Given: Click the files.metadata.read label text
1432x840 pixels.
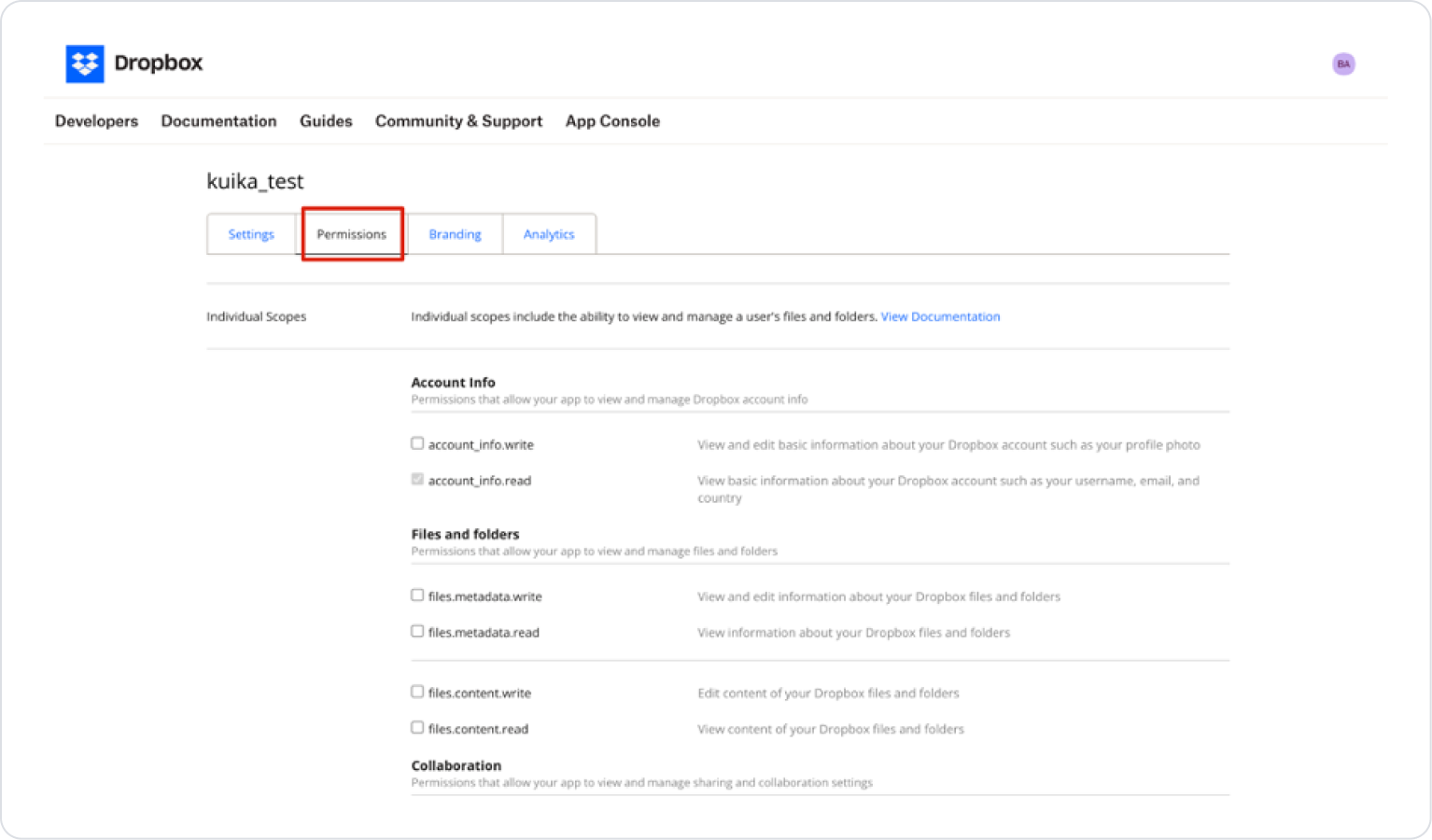Looking at the screenshot, I should coord(484,633).
